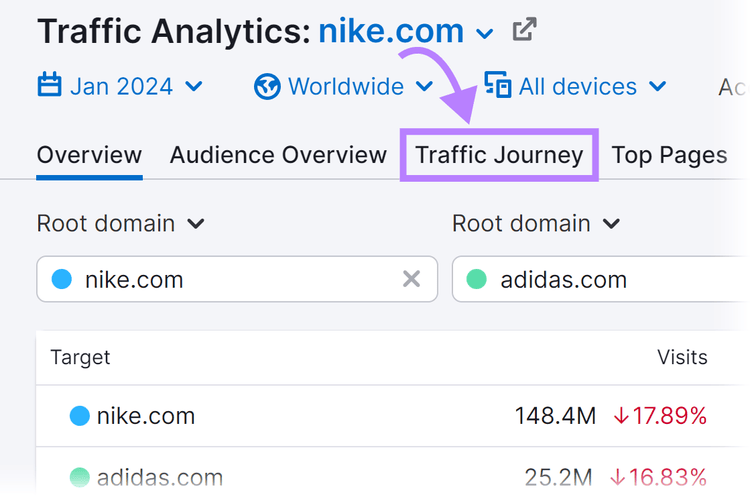The height and width of the screenshot is (501, 750).
Task: Click the Target column header
Action: [80, 357]
